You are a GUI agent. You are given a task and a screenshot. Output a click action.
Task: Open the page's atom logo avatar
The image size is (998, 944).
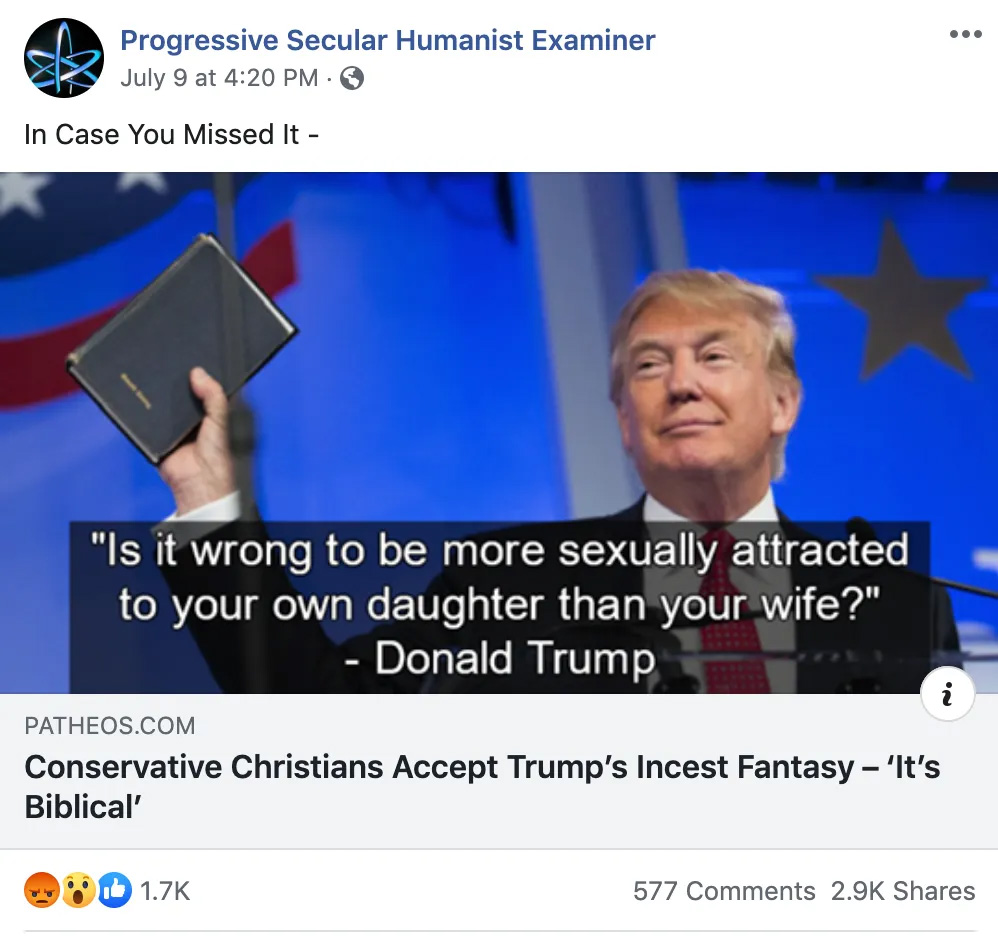point(64,58)
